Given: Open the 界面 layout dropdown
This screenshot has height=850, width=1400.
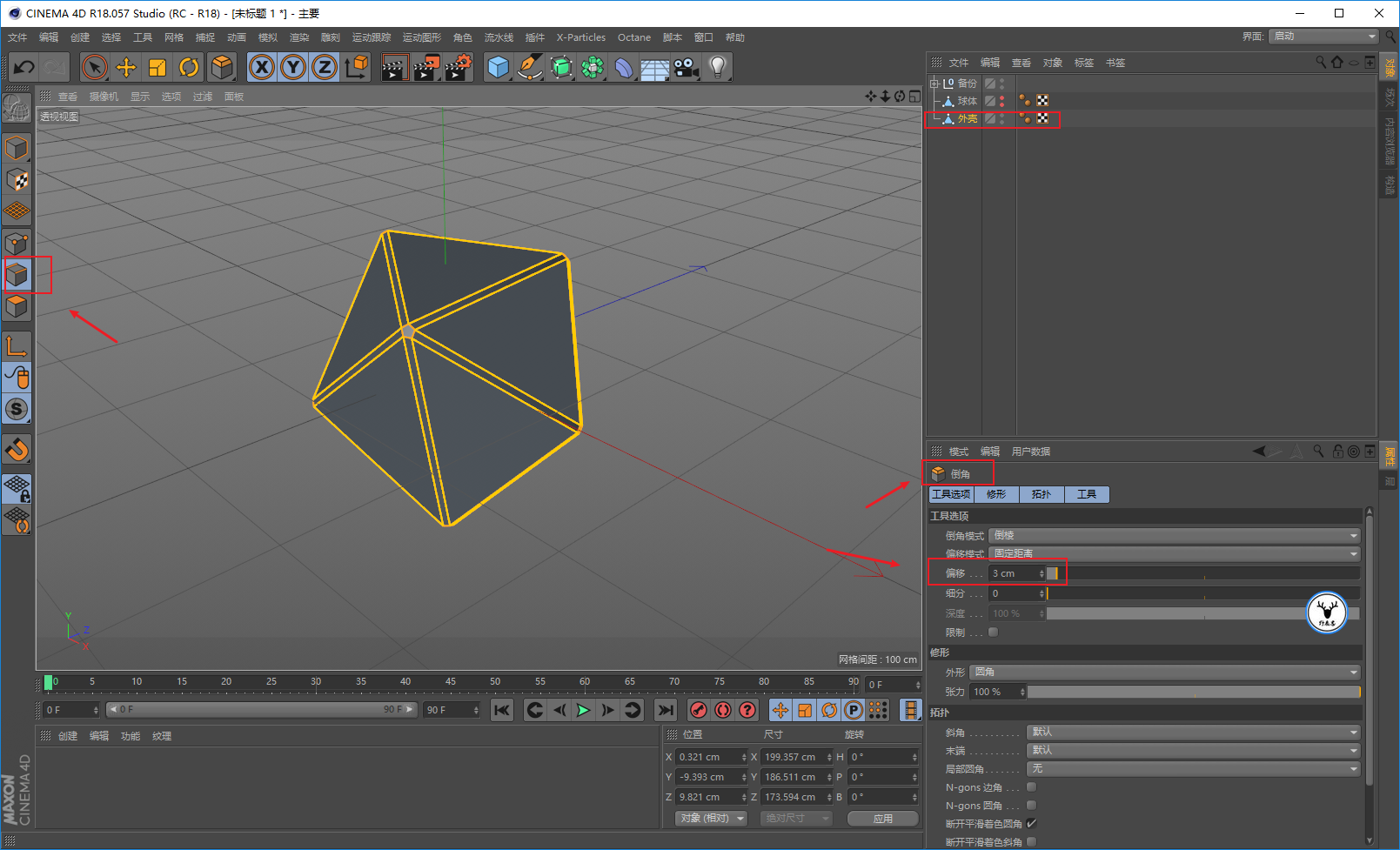Looking at the screenshot, I should pyautogui.click(x=1323, y=37).
